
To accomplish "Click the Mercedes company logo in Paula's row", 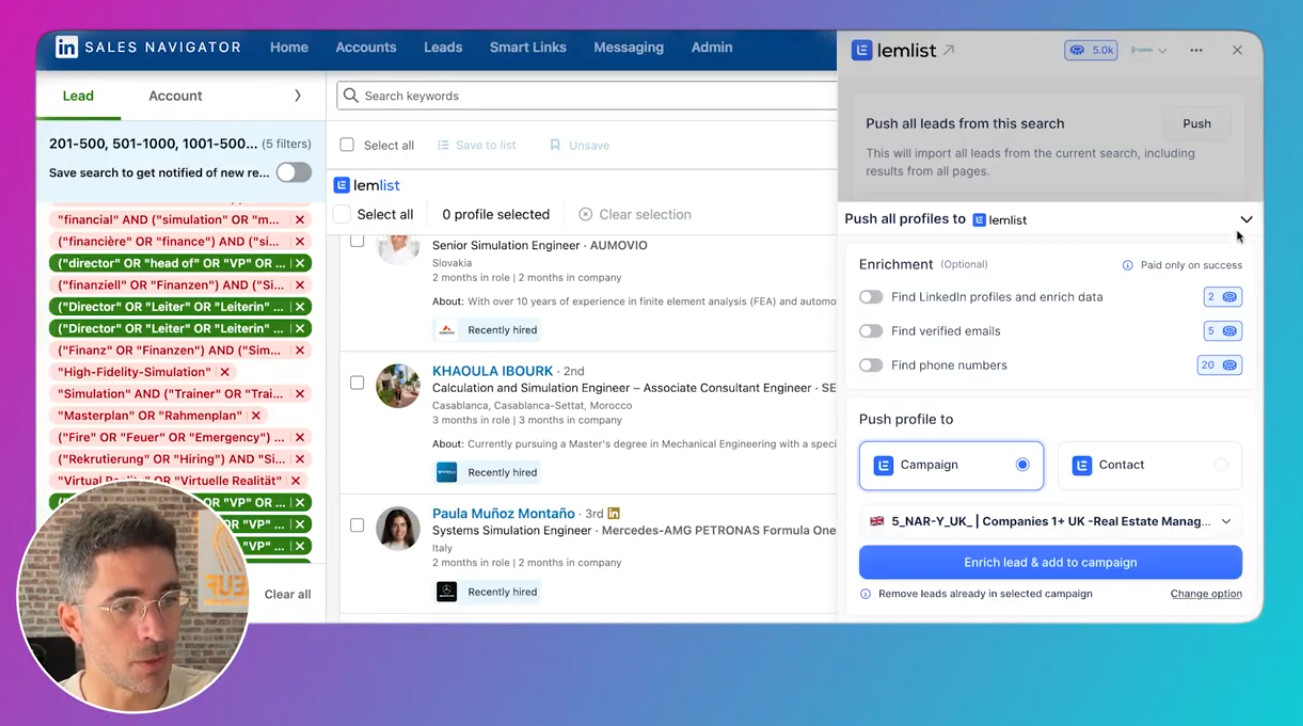I will coord(447,592).
